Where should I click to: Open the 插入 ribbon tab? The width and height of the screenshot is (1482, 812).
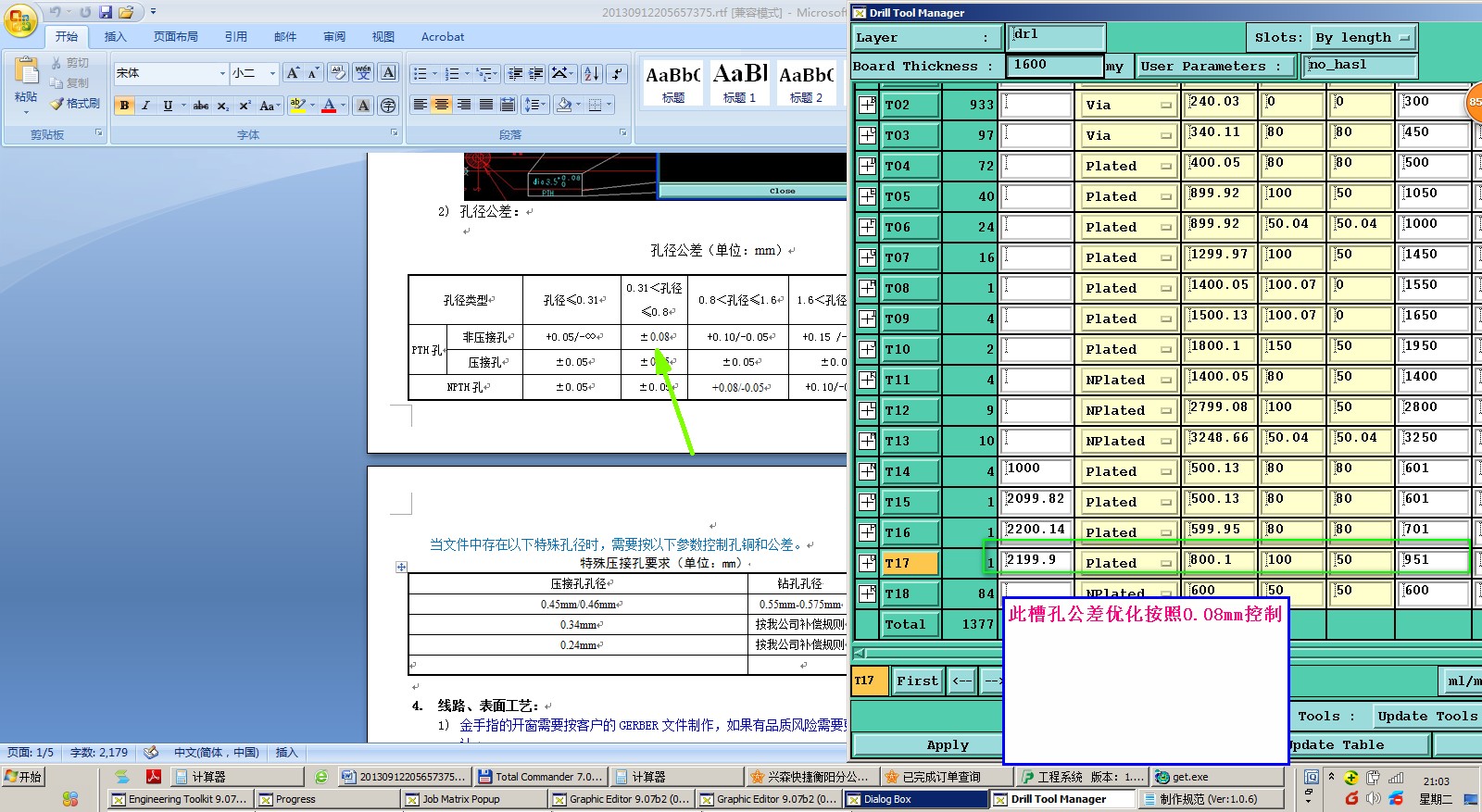pos(115,37)
